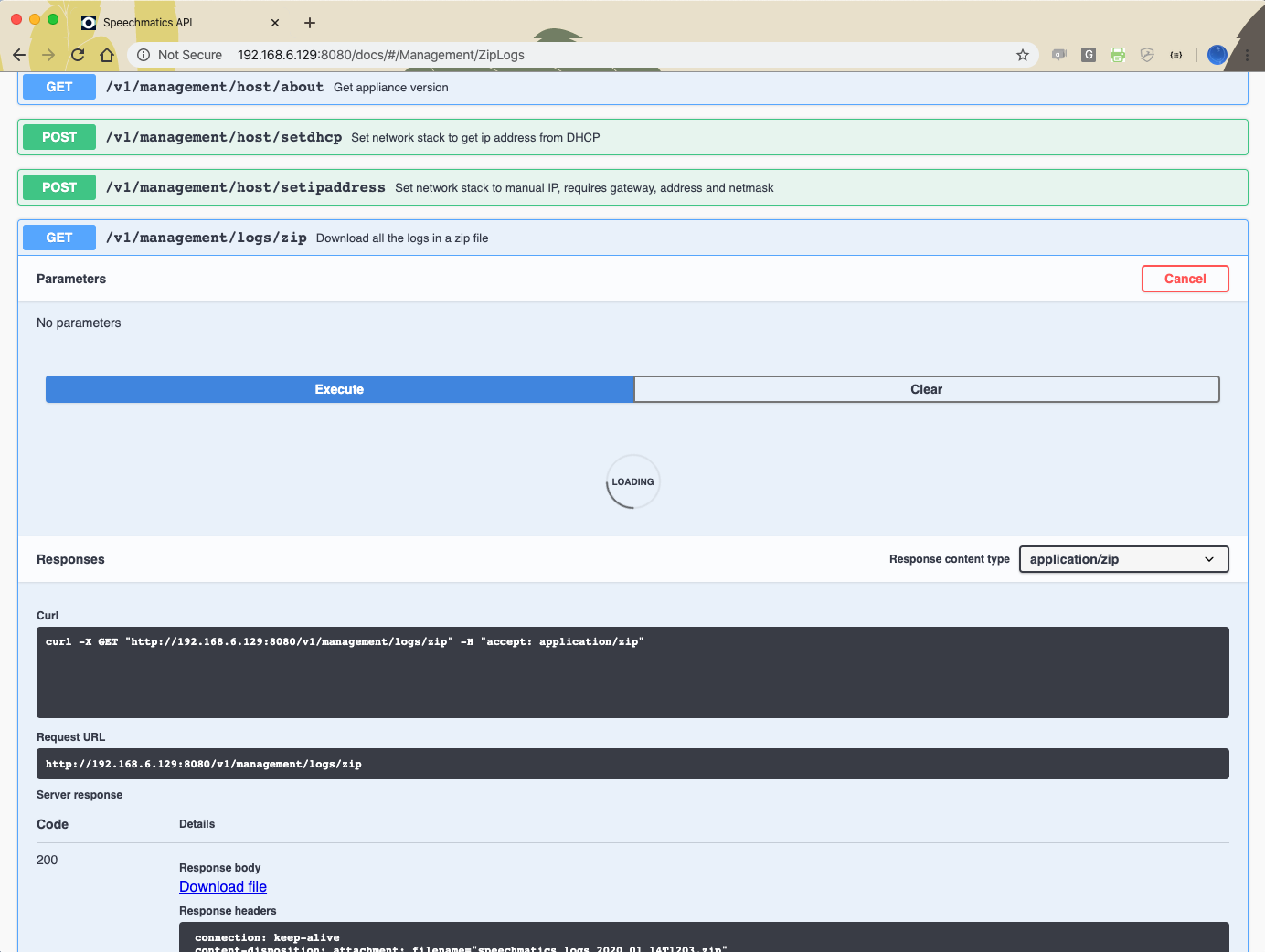
Task: Open Response content type dropdown
Action: tap(1123, 559)
